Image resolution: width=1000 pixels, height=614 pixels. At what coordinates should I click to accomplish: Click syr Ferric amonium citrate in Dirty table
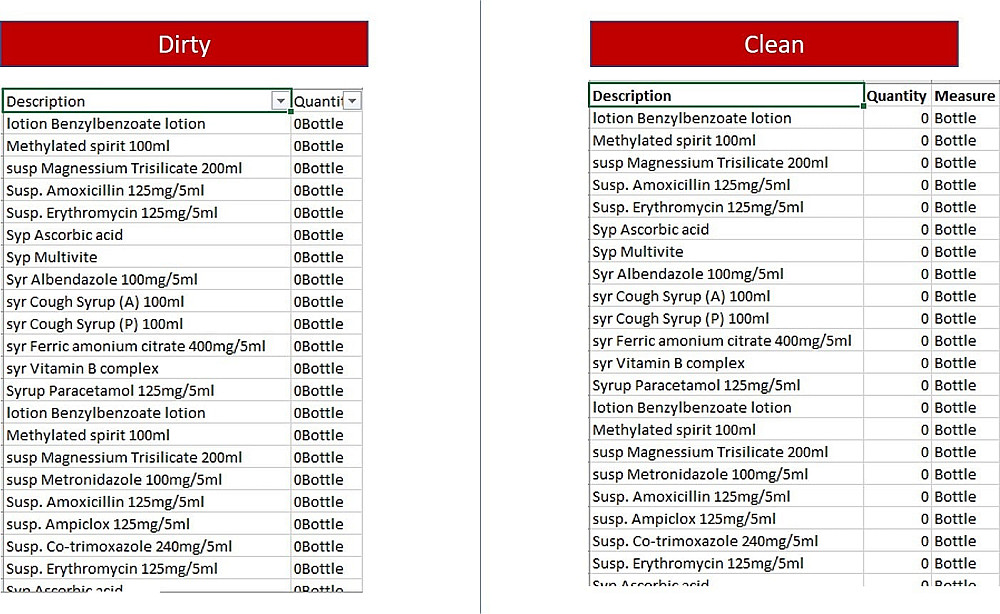tap(147, 346)
